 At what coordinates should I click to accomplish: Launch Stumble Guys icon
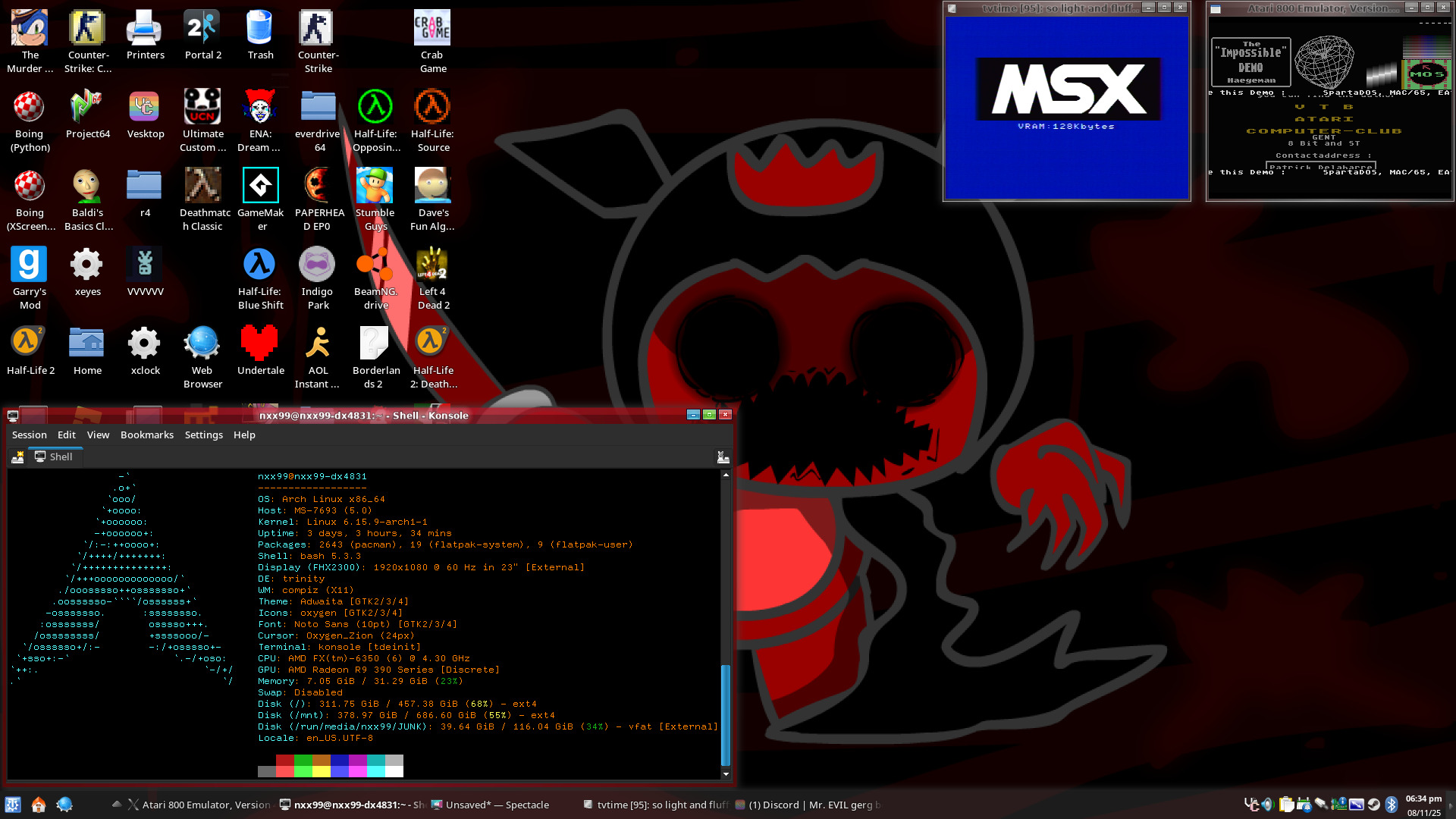[375, 199]
